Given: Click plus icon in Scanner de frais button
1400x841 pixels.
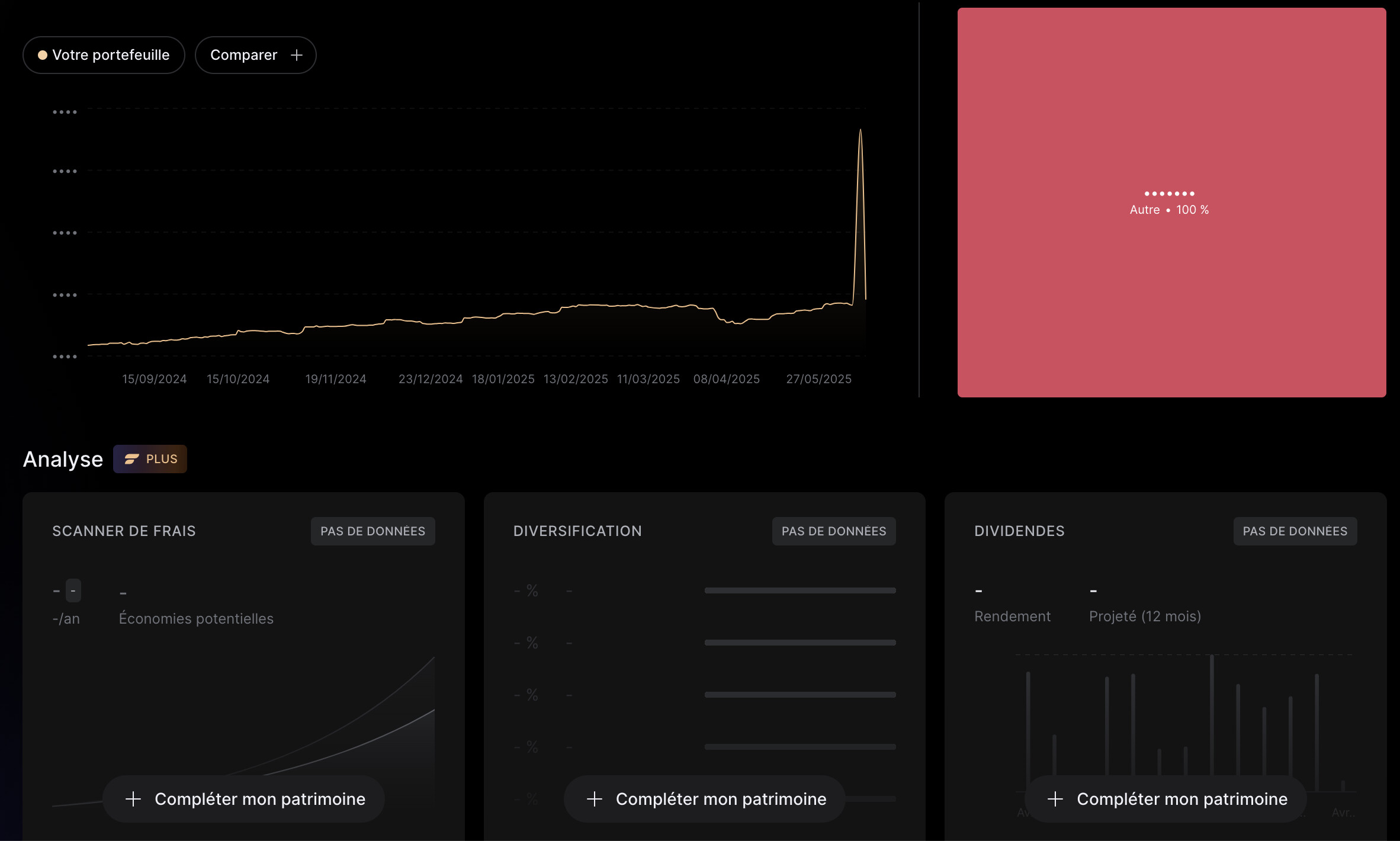Looking at the screenshot, I should [x=133, y=799].
